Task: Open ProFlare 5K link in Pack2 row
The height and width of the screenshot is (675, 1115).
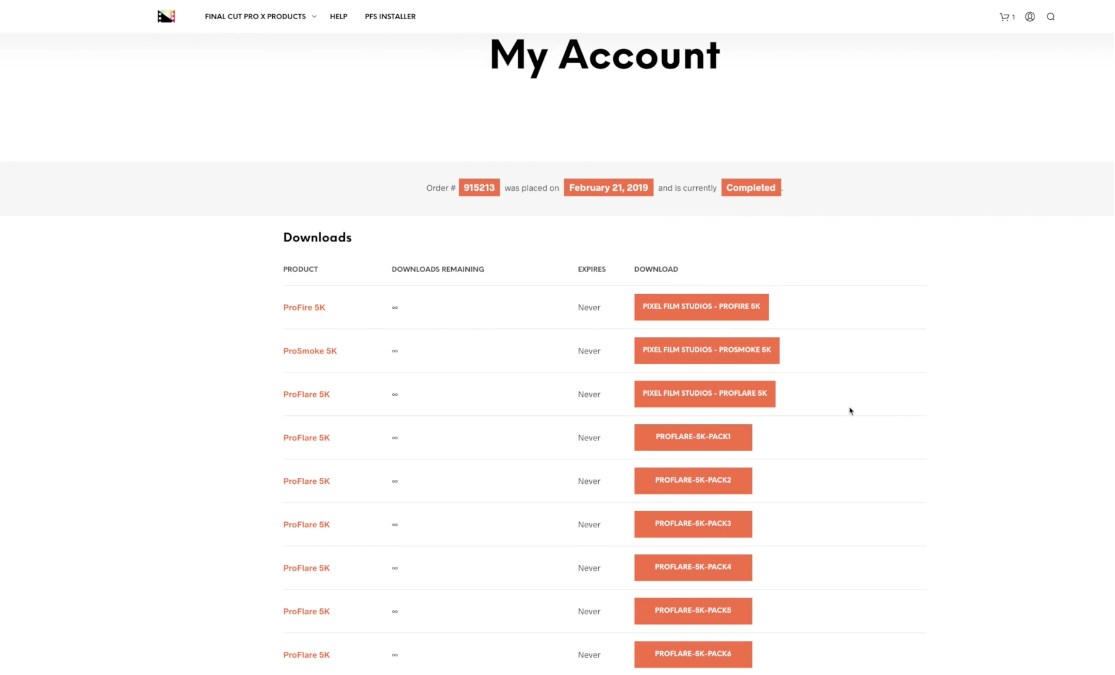Action: (306, 481)
